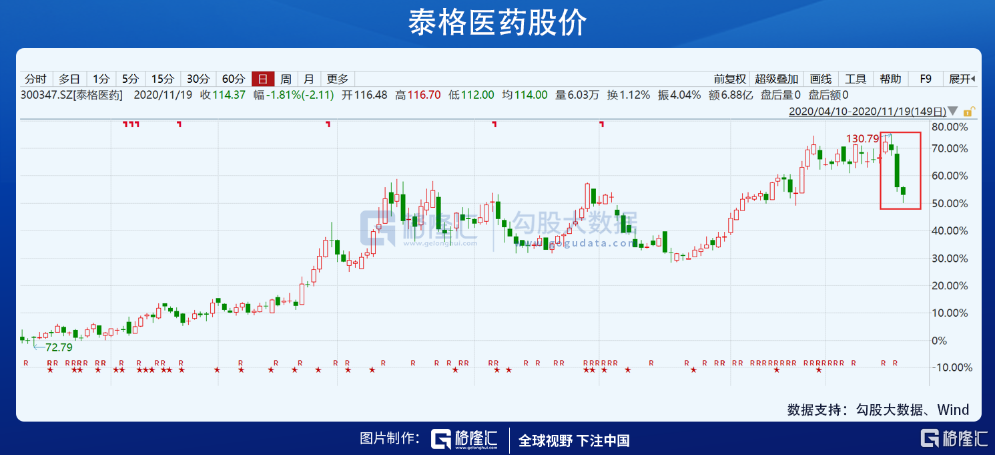Switch chart to 月 monthly view

pyautogui.click(x=308, y=79)
